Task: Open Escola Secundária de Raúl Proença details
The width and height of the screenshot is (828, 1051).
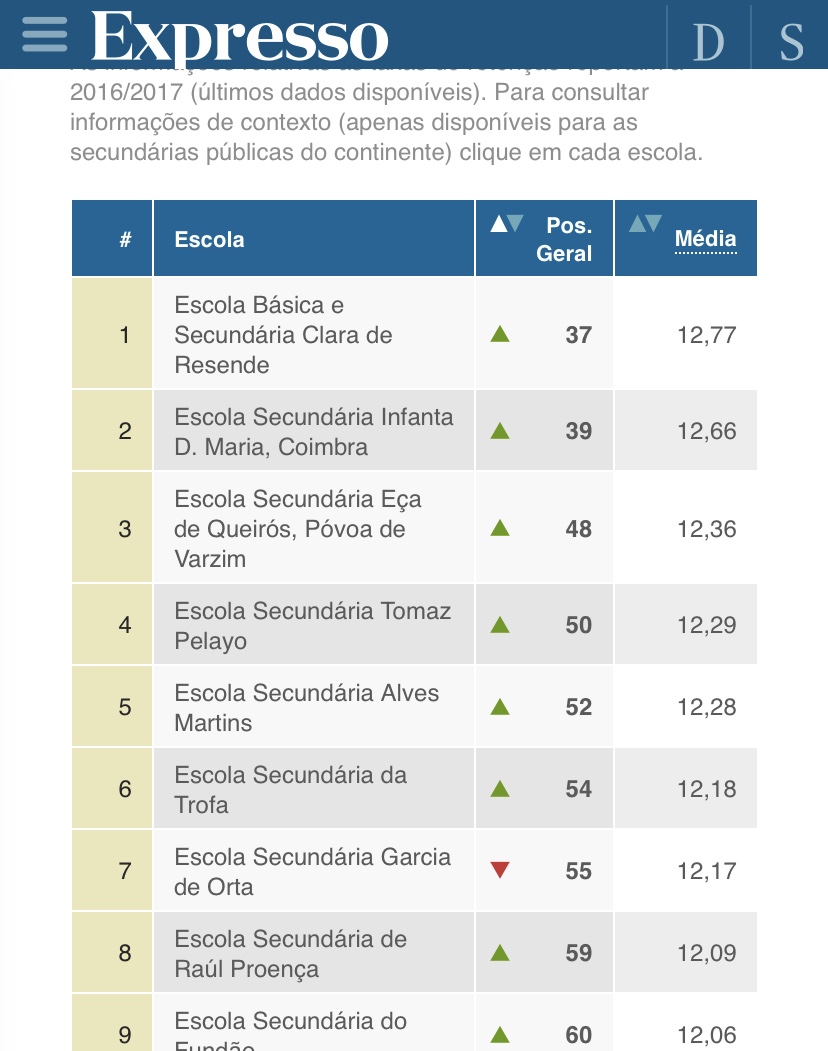Action: click(x=290, y=954)
